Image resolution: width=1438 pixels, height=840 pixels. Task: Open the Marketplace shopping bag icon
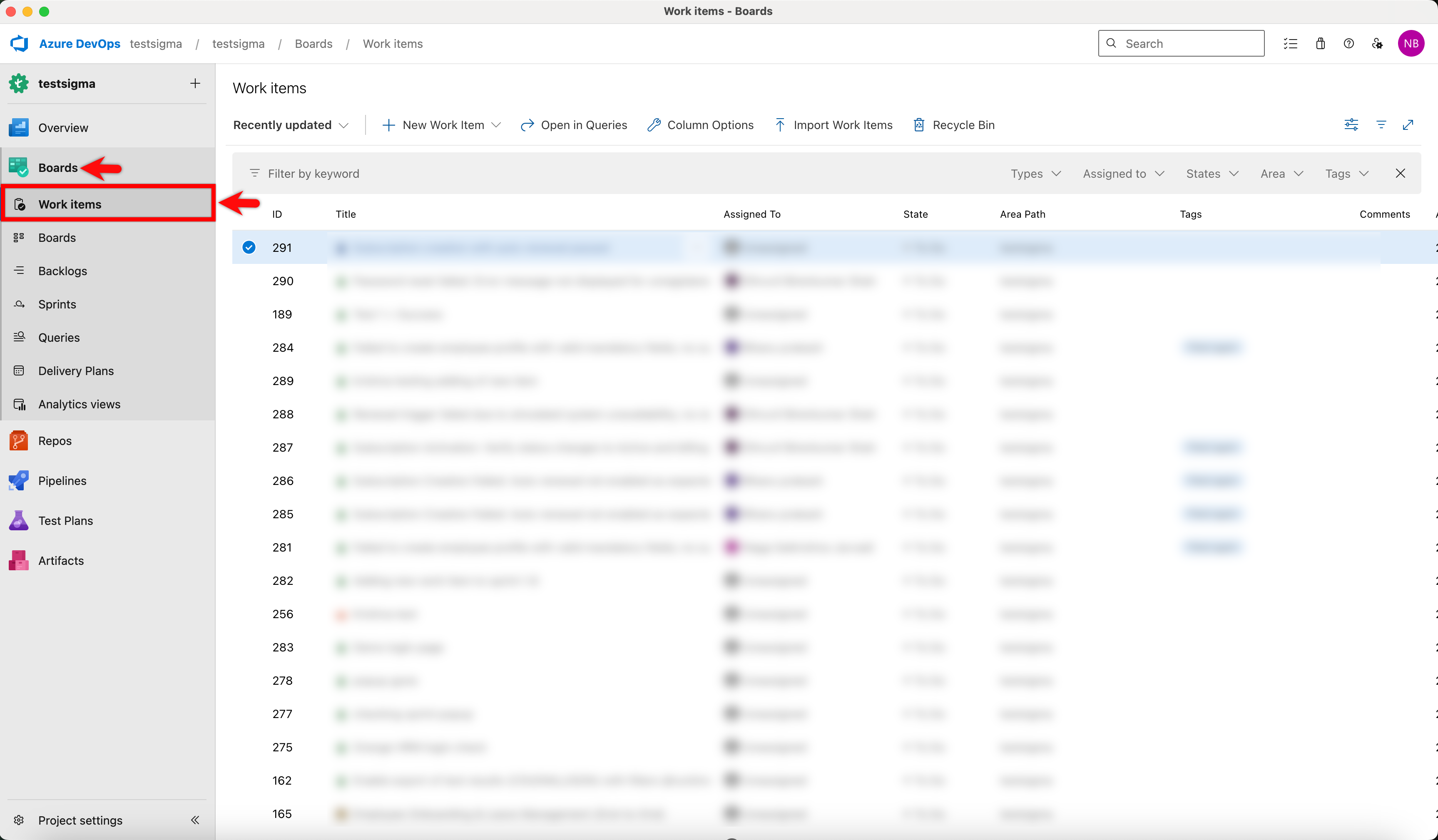click(1320, 43)
